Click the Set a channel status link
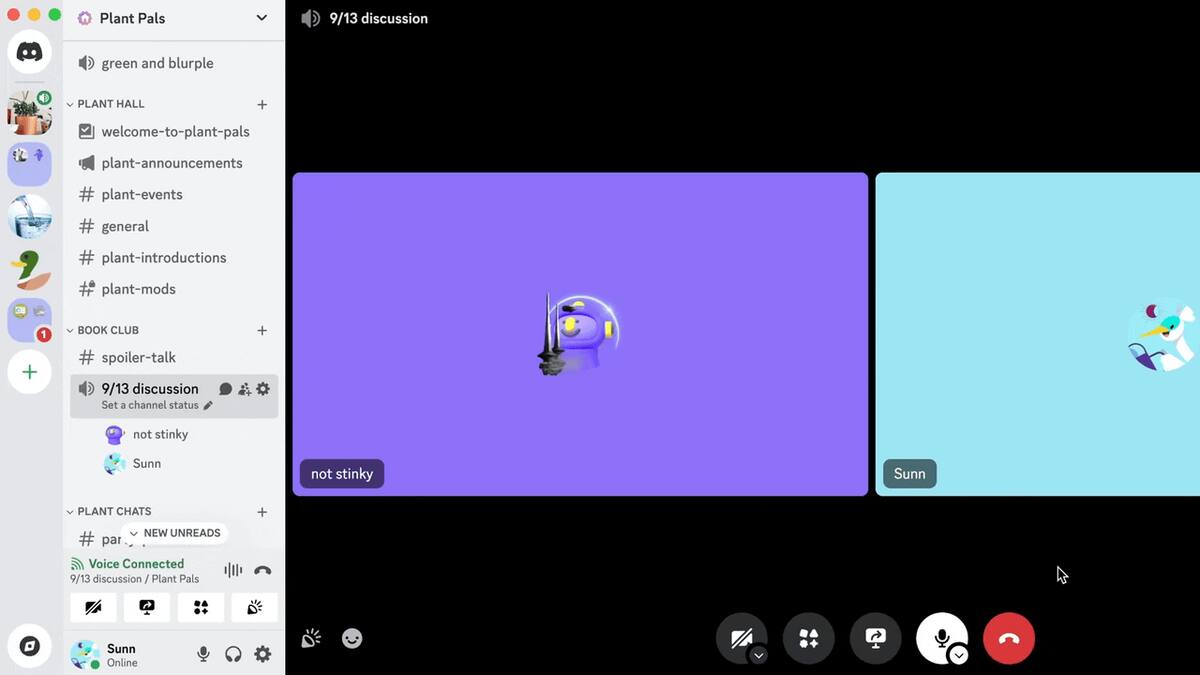The height and width of the screenshot is (675, 1200). click(150, 405)
